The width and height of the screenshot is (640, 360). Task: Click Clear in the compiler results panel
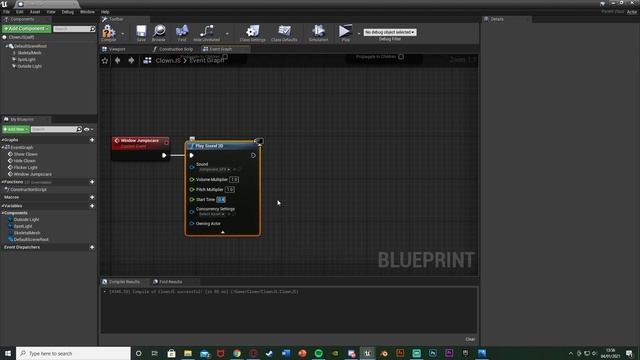point(470,340)
